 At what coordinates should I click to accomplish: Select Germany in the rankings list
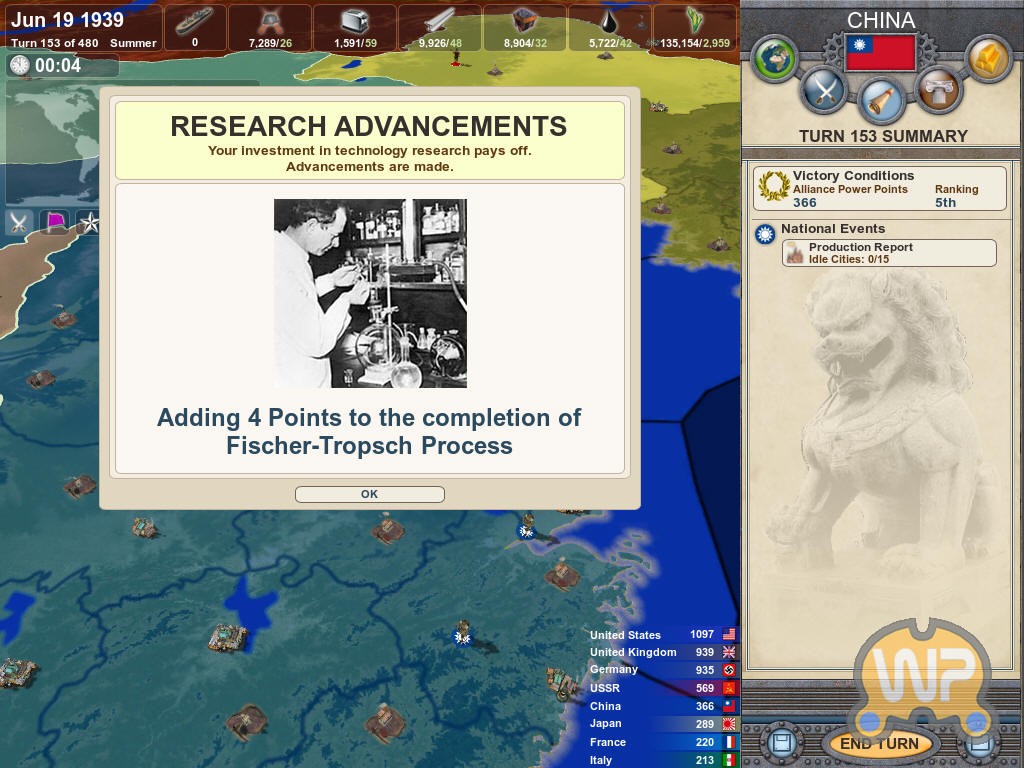click(x=613, y=670)
